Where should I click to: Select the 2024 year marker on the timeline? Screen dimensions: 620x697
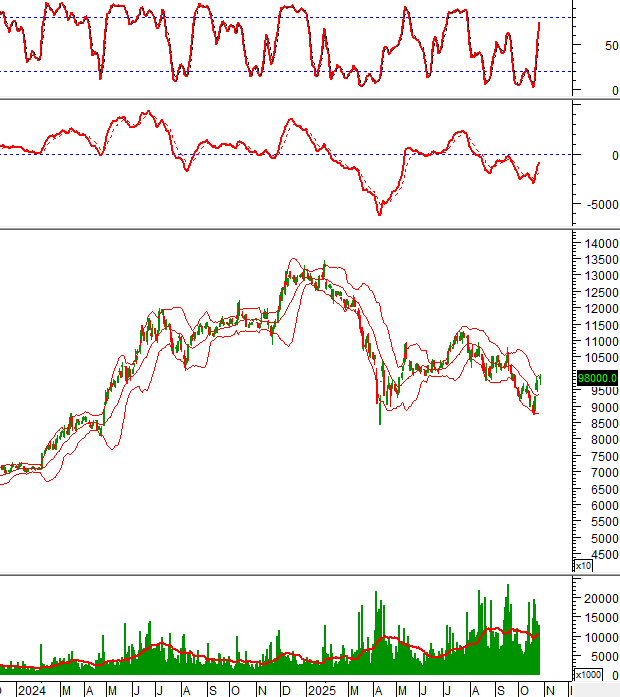pos(31,690)
